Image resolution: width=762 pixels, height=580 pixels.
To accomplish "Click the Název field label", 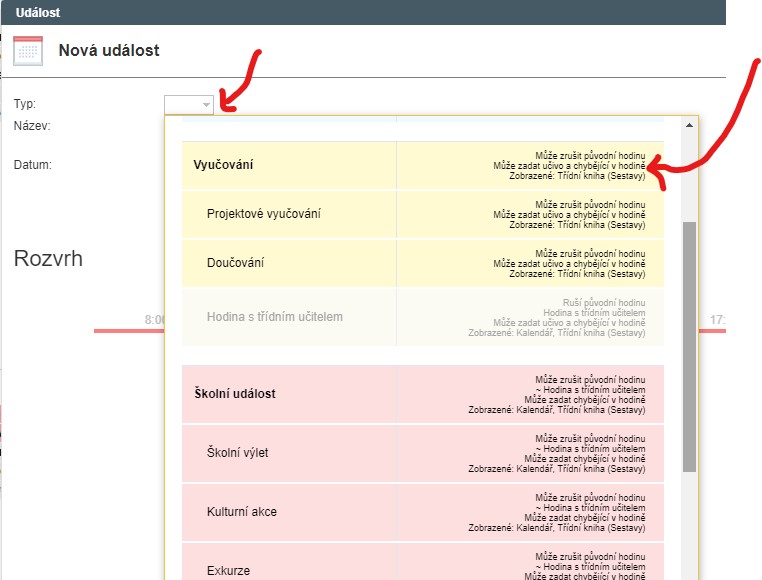I will [x=33, y=126].
